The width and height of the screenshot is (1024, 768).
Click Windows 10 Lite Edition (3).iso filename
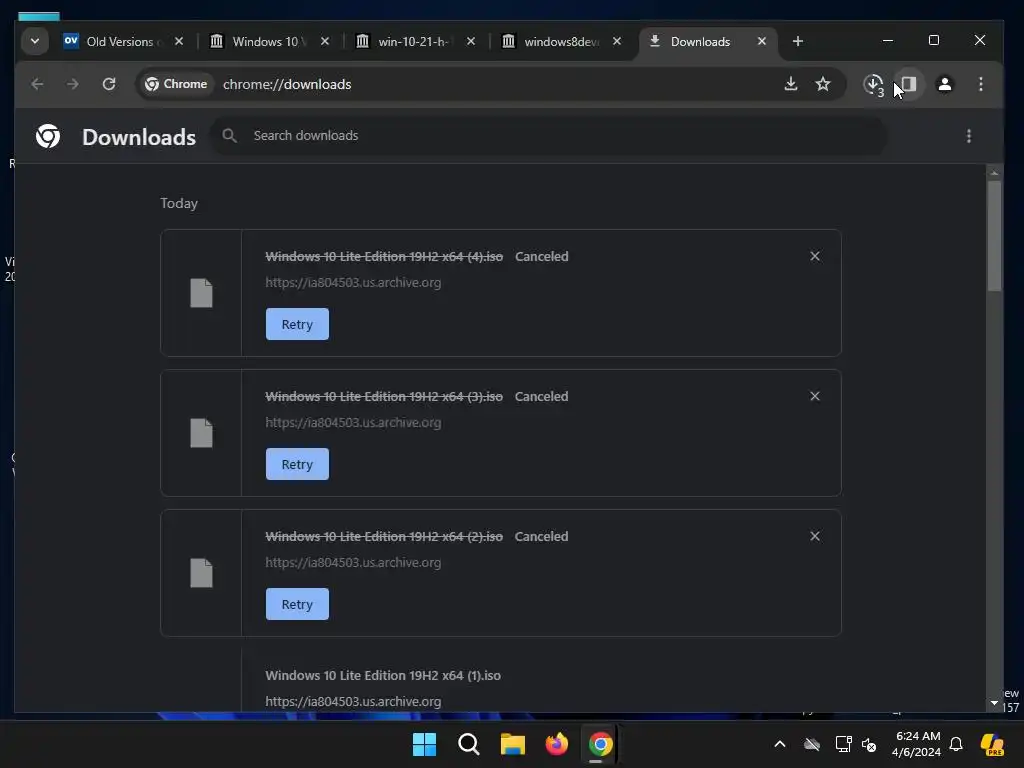[x=384, y=396]
